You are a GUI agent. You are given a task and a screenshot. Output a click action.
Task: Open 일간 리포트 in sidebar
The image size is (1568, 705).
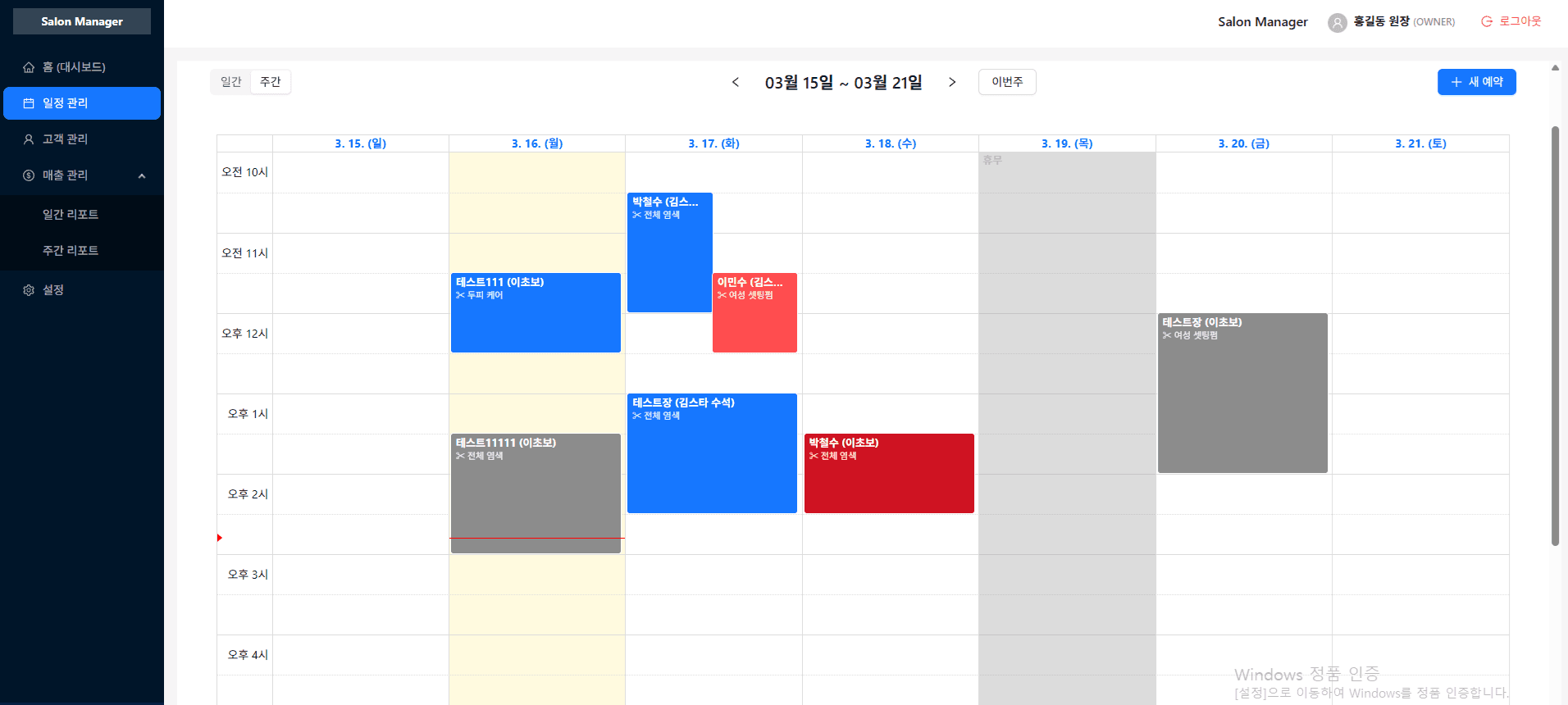[71, 215]
